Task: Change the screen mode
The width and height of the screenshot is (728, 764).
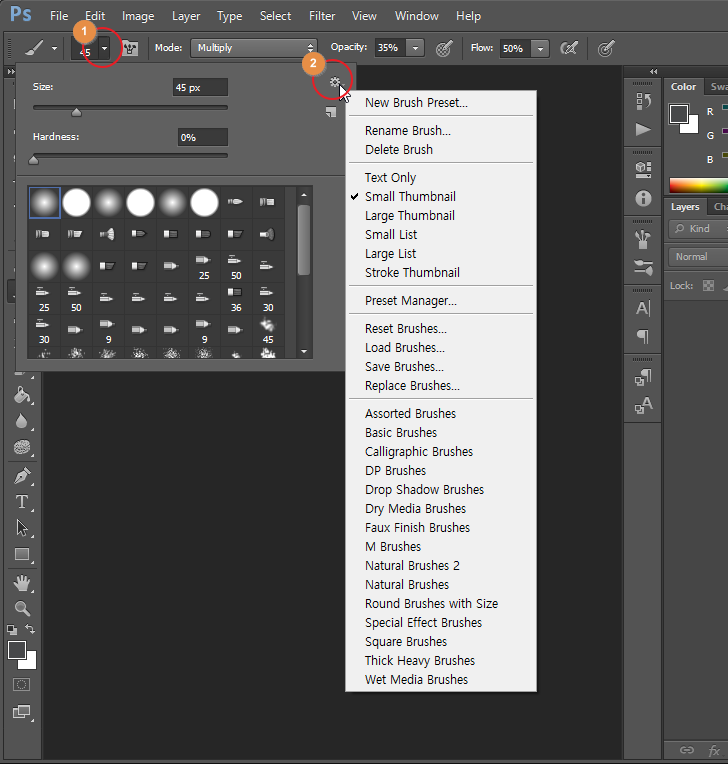Action: (x=22, y=712)
